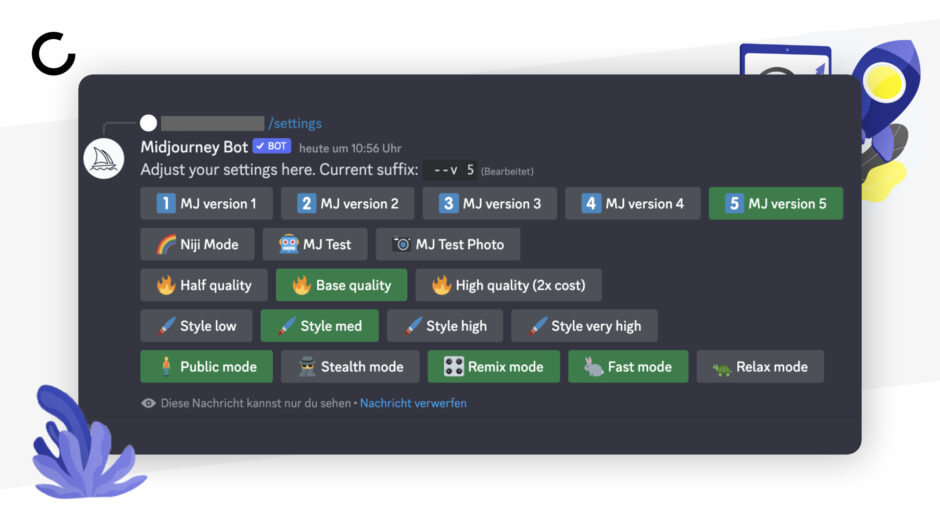Click the /settings command link

click(295, 124)
